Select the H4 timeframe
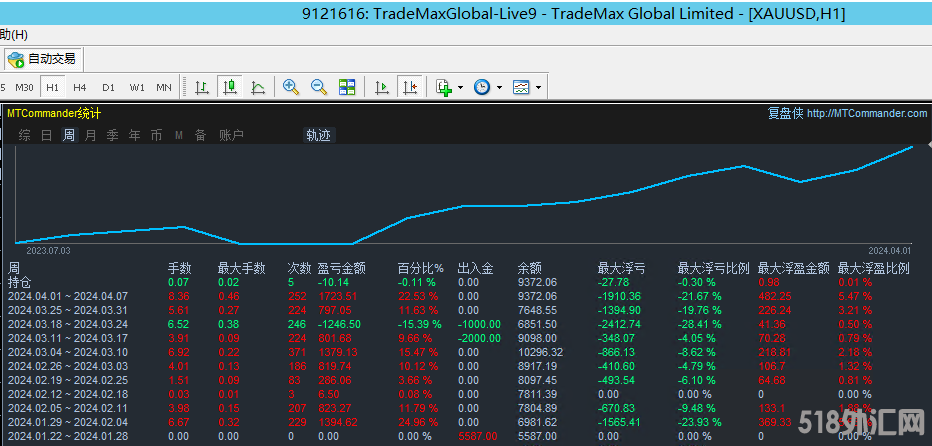This screenshot has height=446, width=932. (x=79, y=88)
